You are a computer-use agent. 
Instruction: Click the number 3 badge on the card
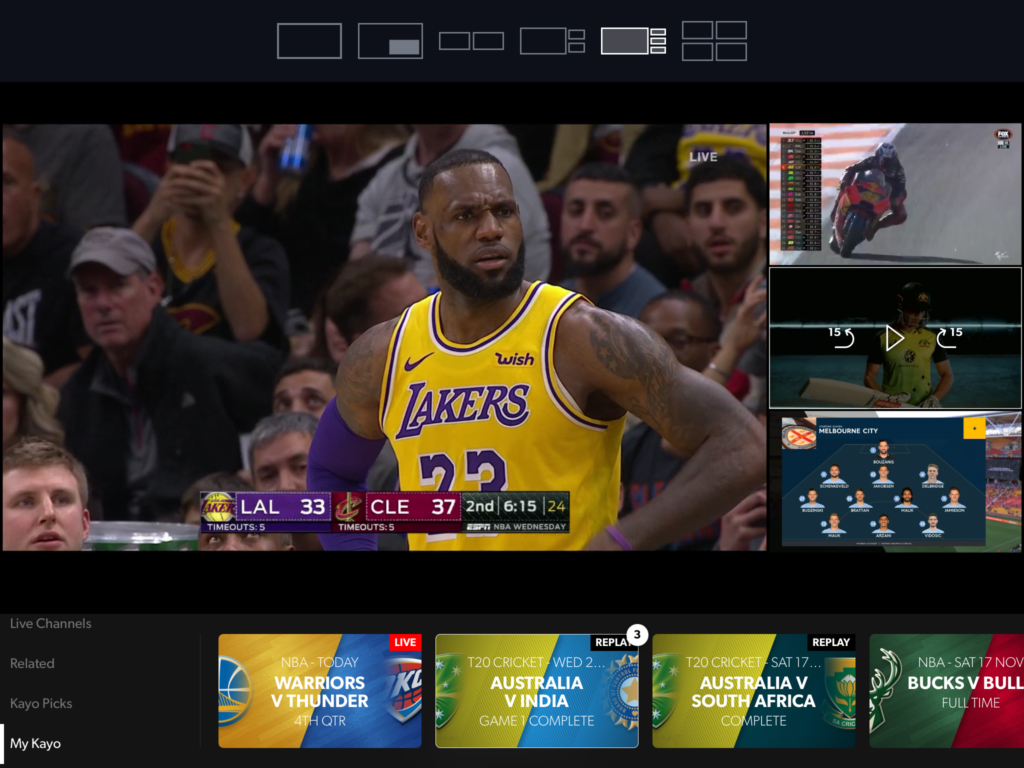(637, 634)
